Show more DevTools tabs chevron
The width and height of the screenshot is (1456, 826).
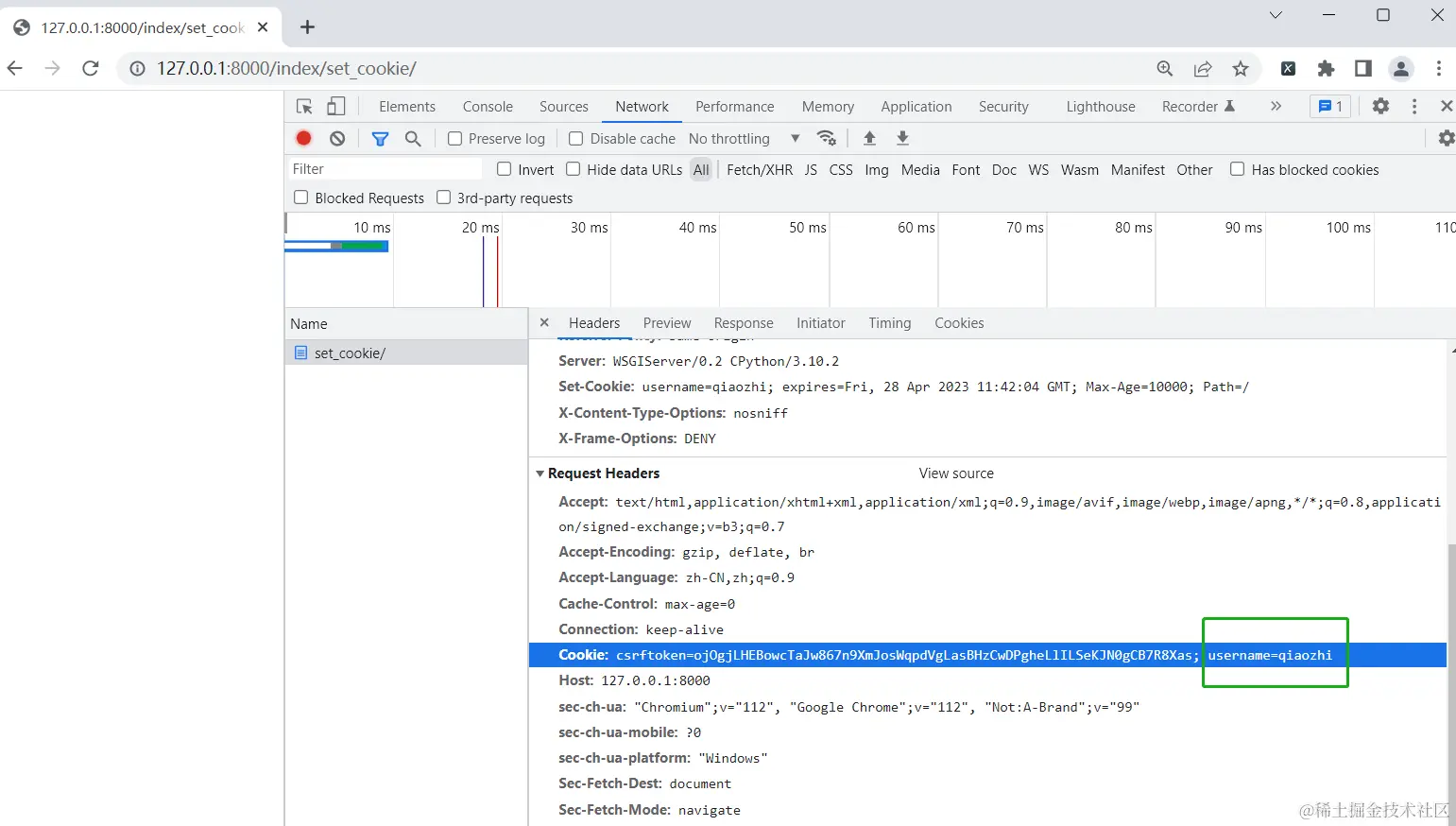(1276, 106)
